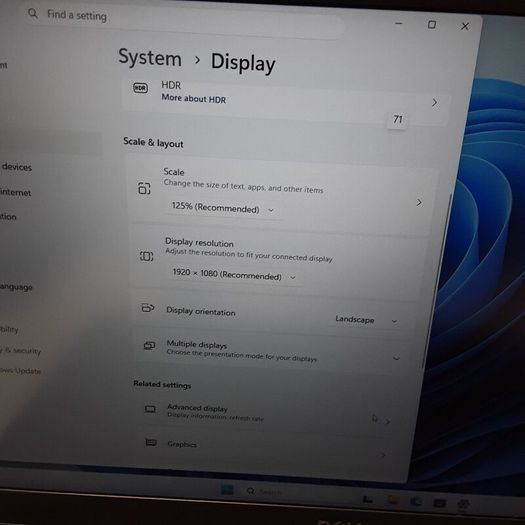
Task: Click the Advanced display monitor icon
Action: coord(150,409)
